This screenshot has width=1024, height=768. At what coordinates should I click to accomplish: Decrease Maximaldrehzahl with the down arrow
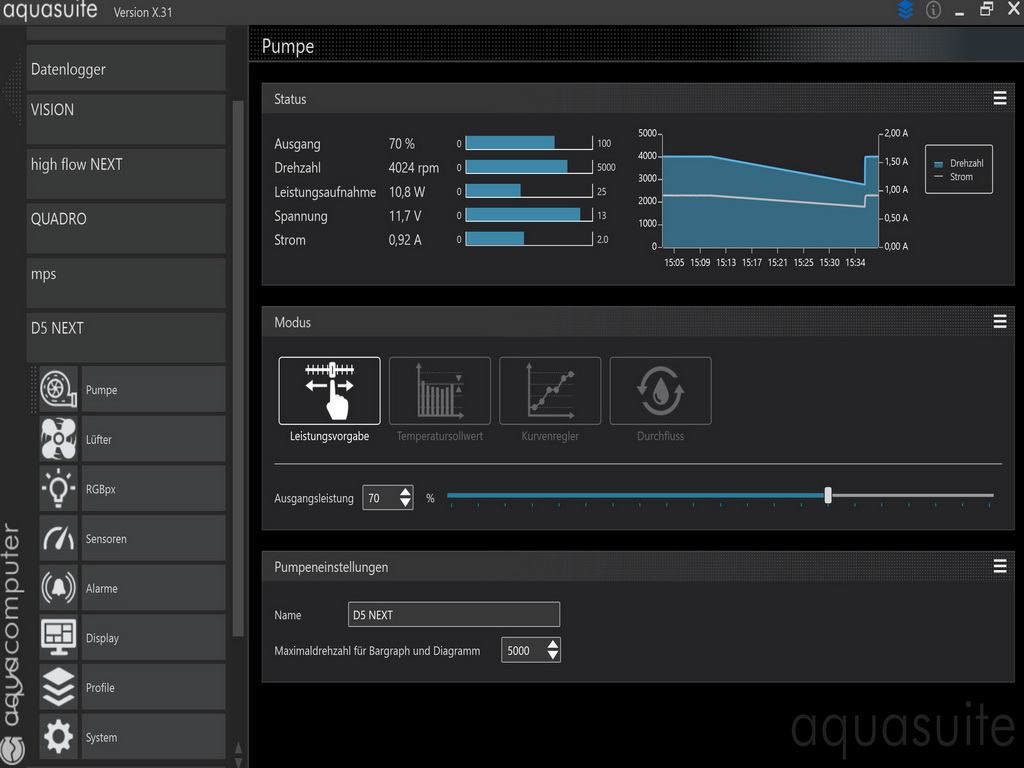552,655
